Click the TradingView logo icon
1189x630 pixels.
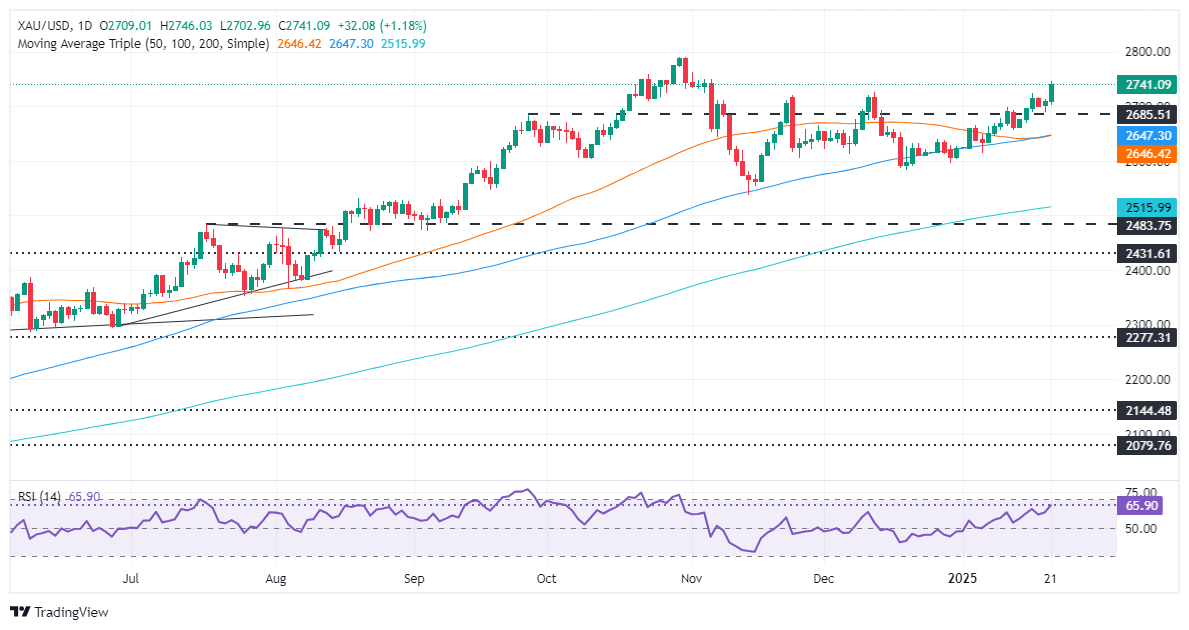point(22,612)
